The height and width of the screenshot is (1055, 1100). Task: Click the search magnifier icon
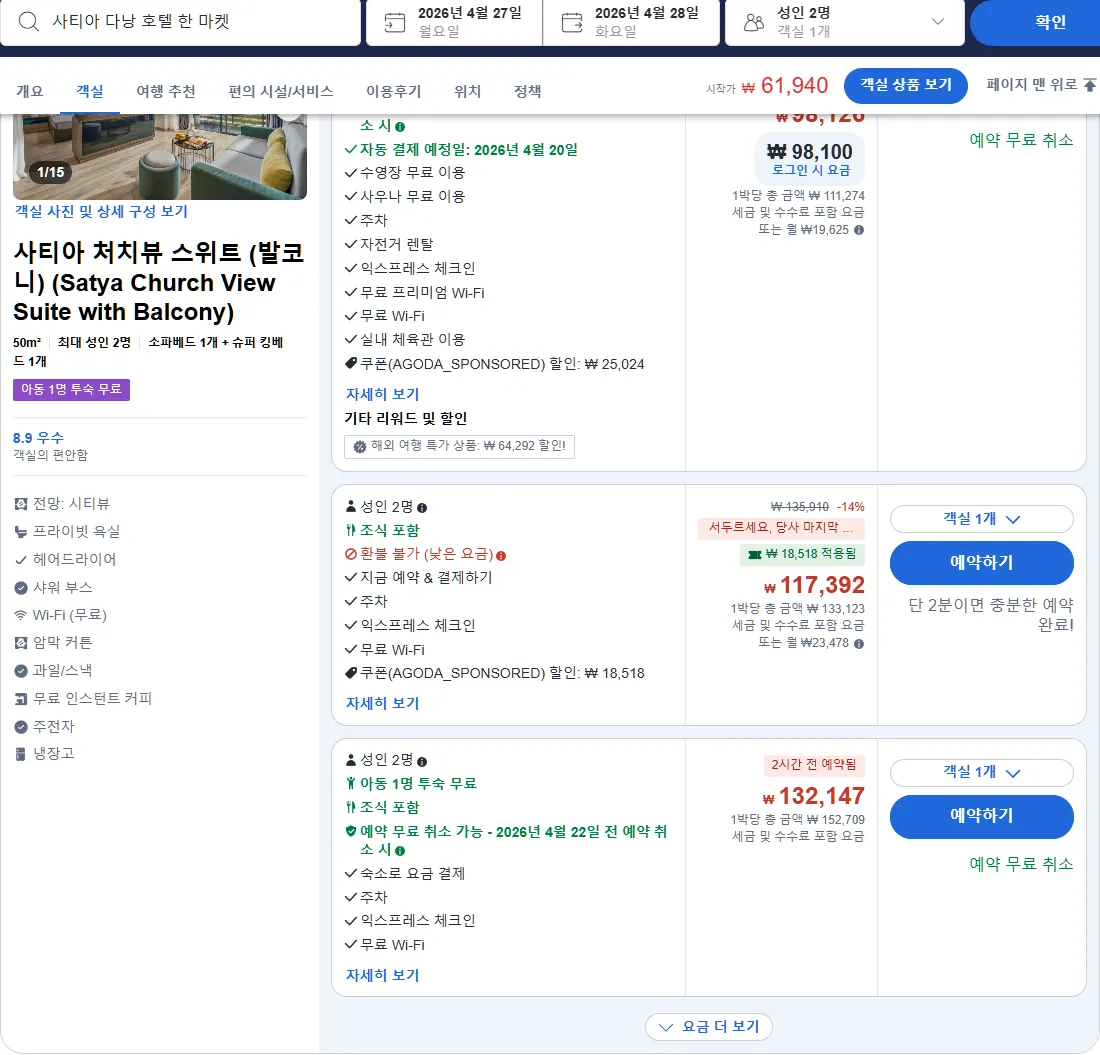(29, 22)
